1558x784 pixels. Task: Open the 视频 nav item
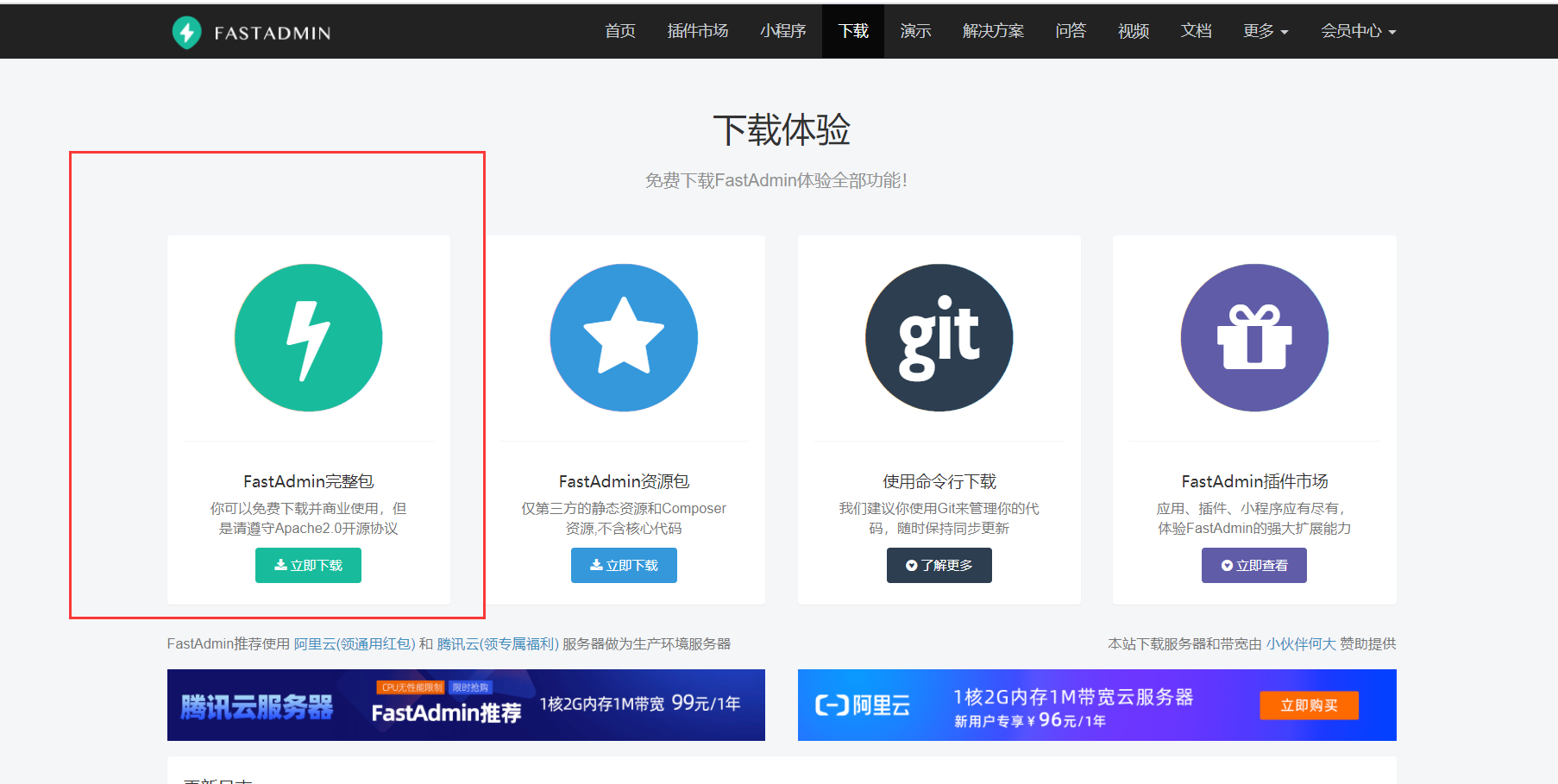coord(1134,31)
